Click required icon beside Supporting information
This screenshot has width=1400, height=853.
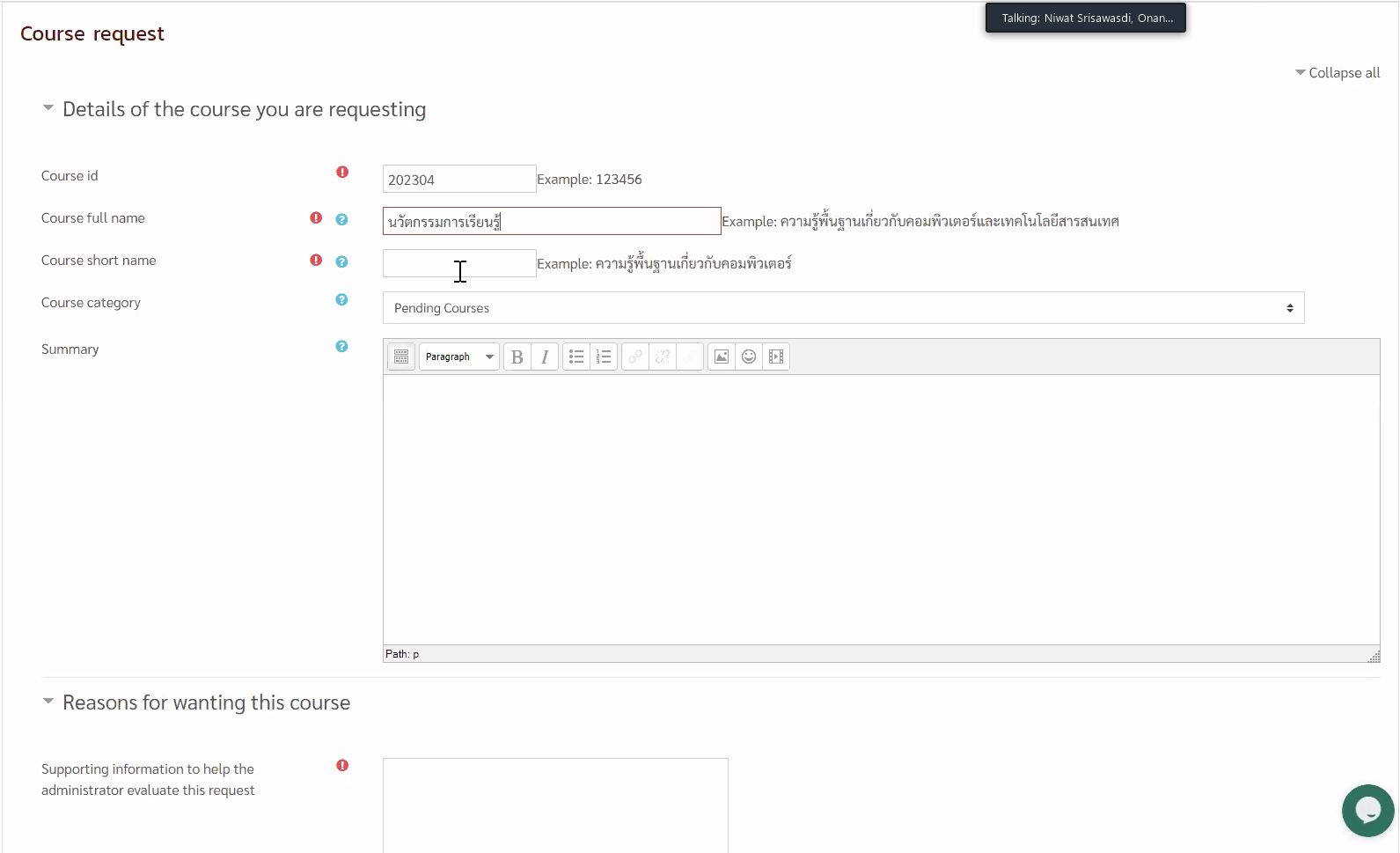342,766
